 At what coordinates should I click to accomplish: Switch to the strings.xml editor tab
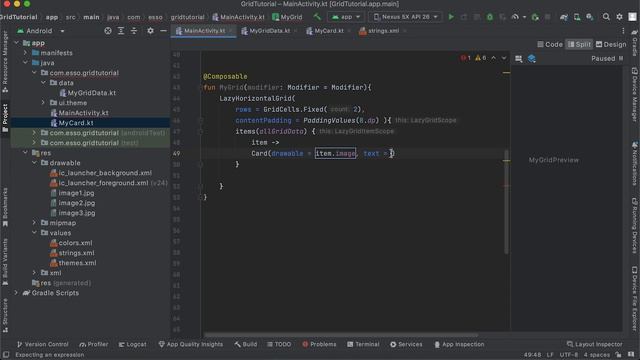tap(383, 31)
